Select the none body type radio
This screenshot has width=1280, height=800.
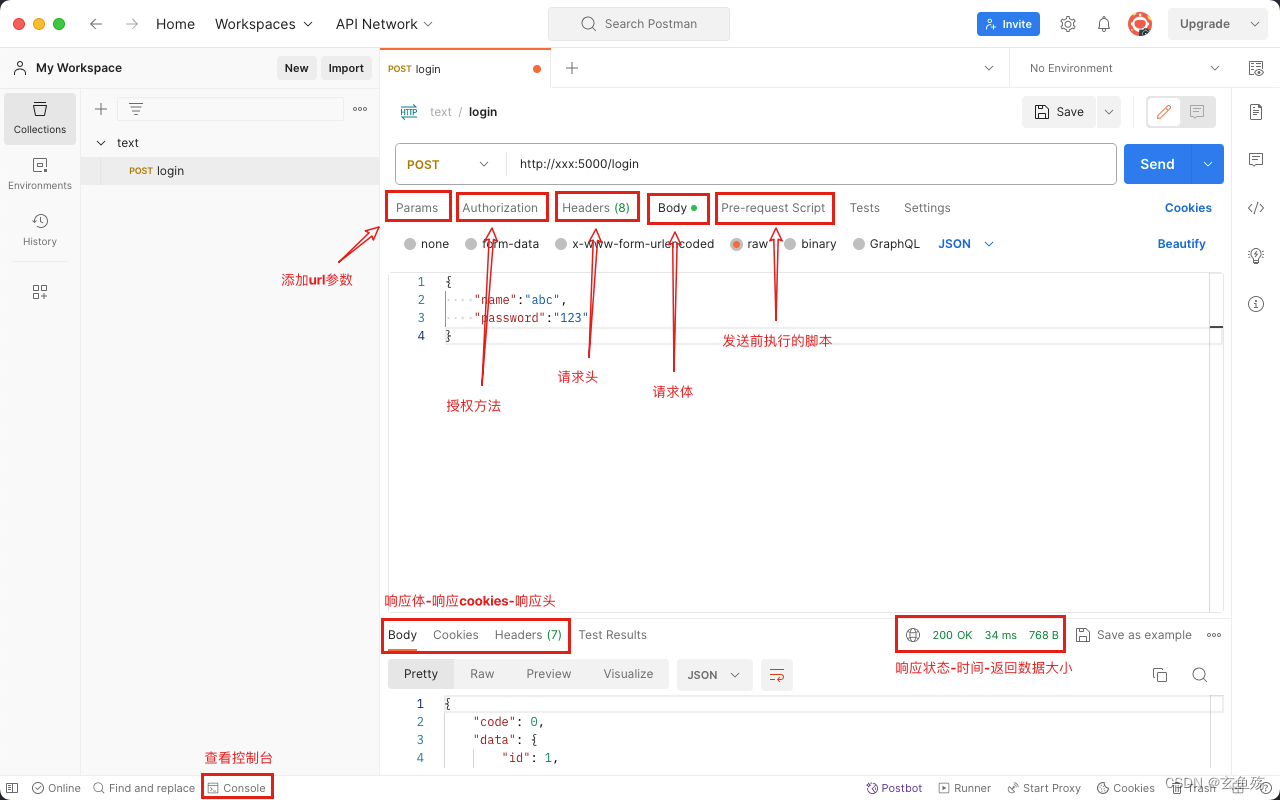410,244
